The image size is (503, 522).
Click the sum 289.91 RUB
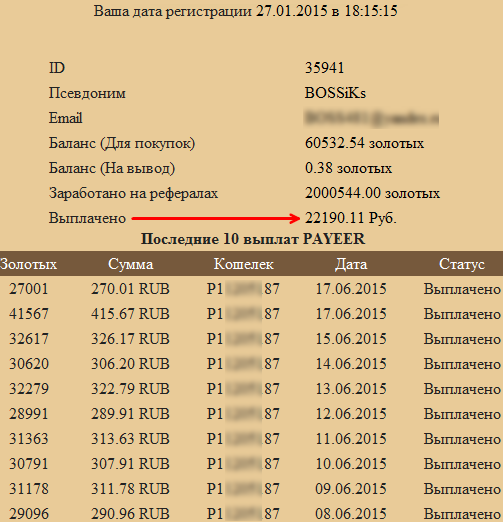(130, 414)
